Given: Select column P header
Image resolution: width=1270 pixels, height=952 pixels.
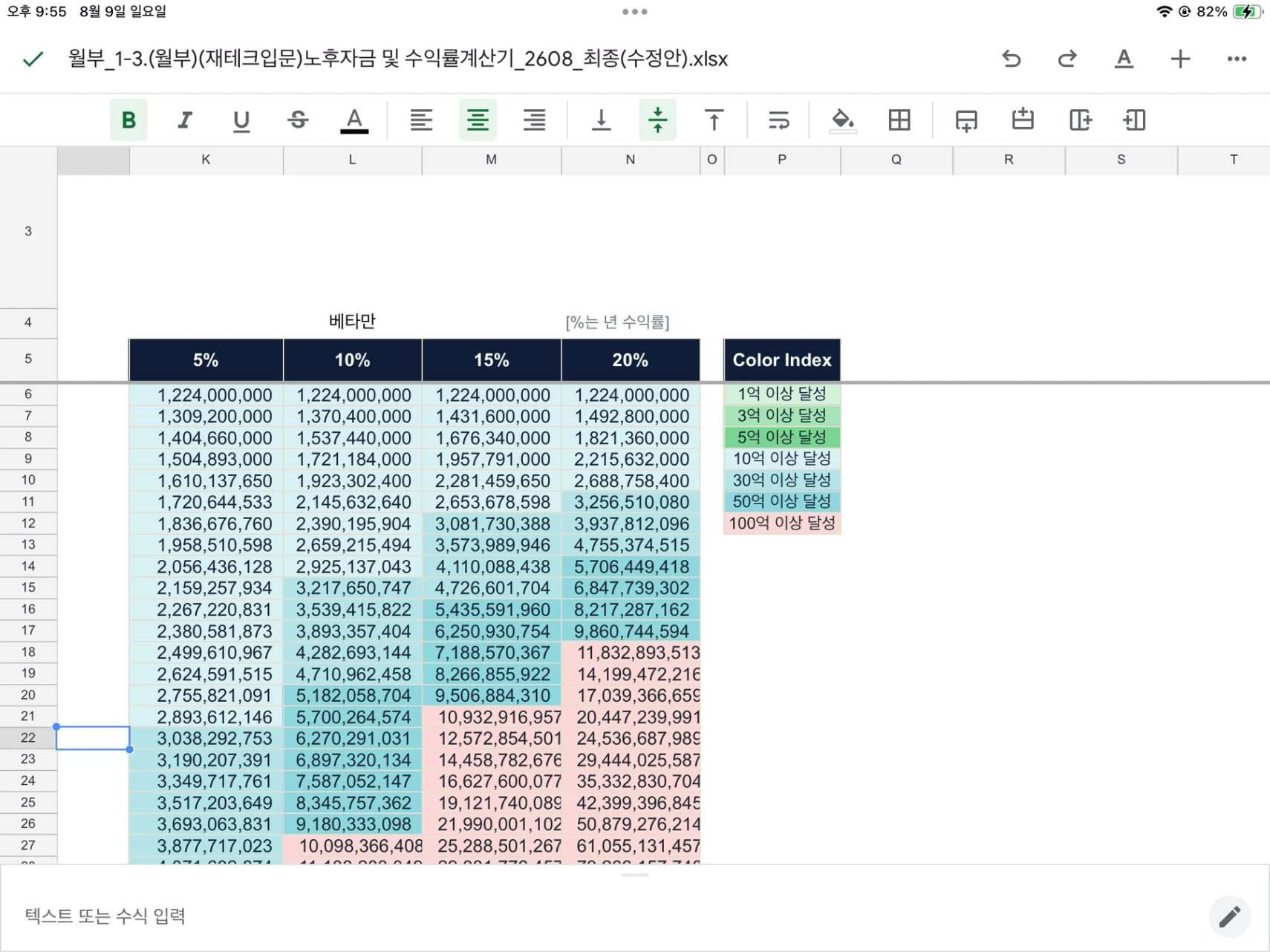Looking at the screenshot, I should tap(782, 160).
